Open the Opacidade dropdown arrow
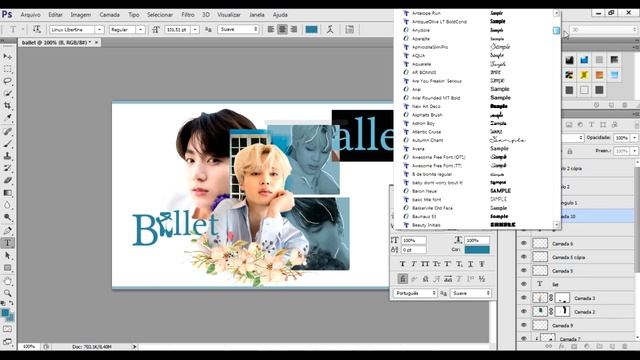Image resolution: width=640 pixels, height=360 pixels. tap(634, 138)
